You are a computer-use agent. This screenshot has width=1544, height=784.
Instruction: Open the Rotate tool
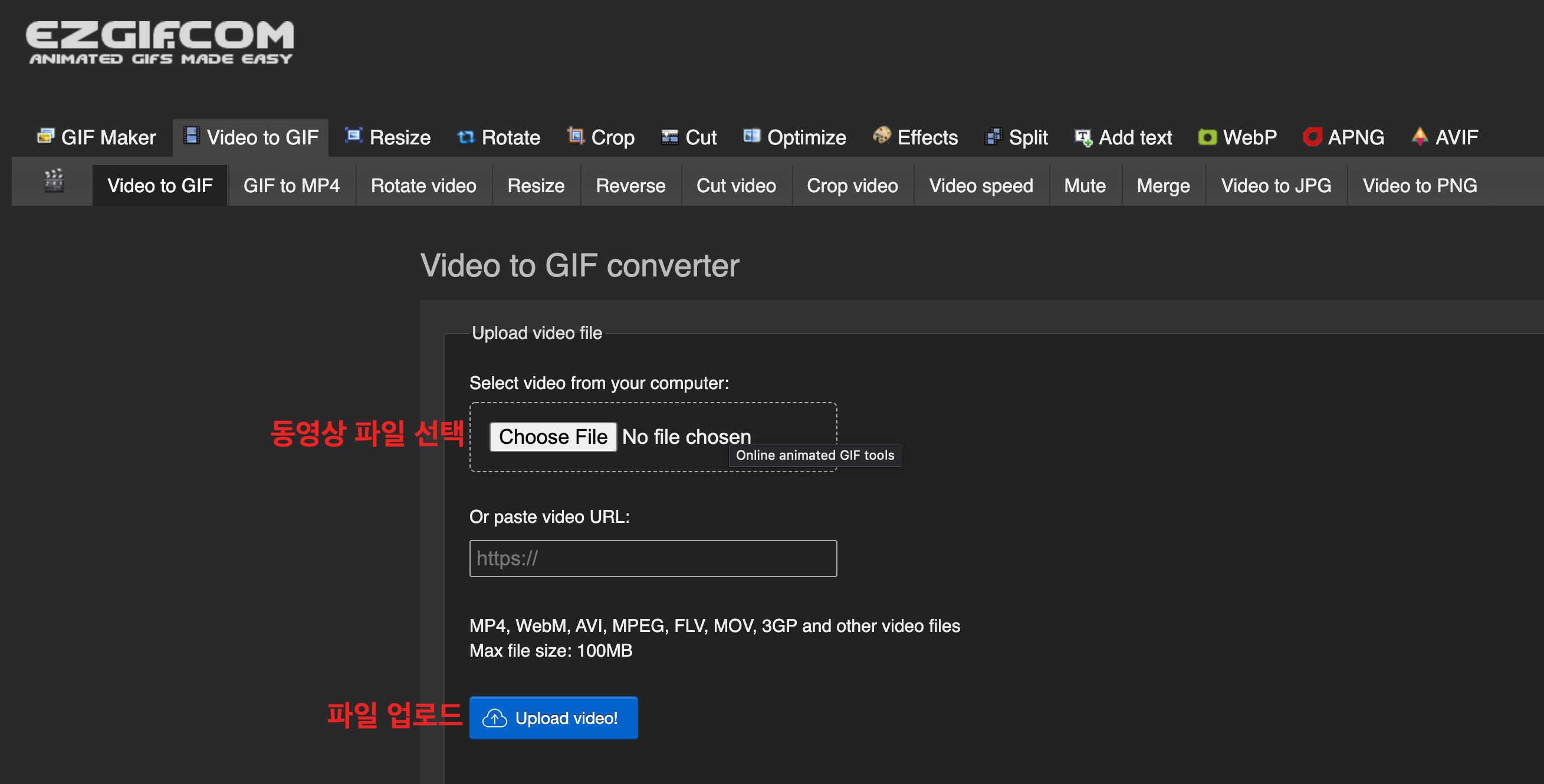point(499,138)
